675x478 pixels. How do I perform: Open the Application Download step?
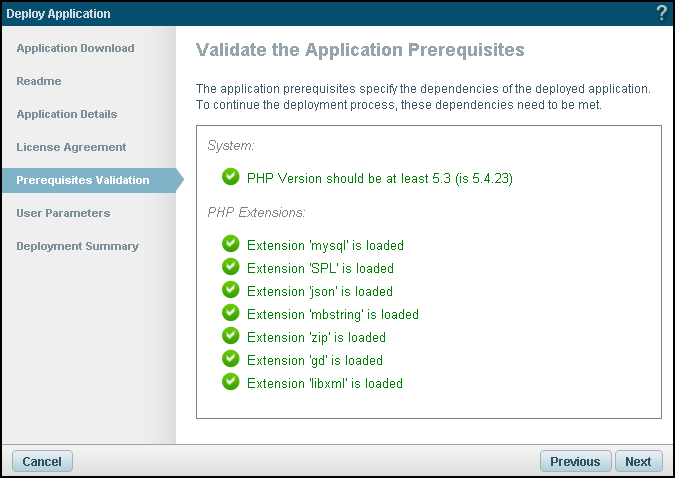pyautogui.click(x=75, y=48)
